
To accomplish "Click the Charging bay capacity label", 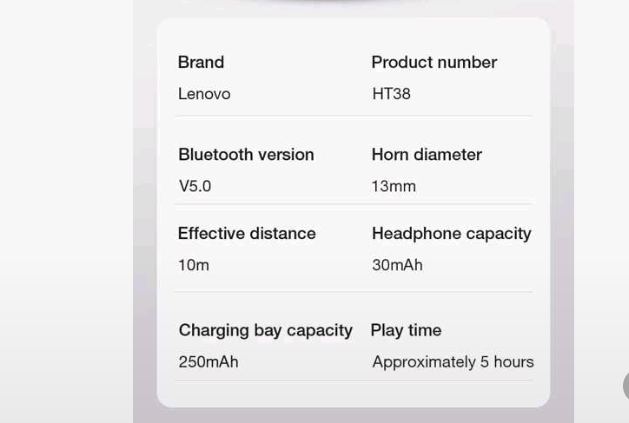I will point(265,330).
